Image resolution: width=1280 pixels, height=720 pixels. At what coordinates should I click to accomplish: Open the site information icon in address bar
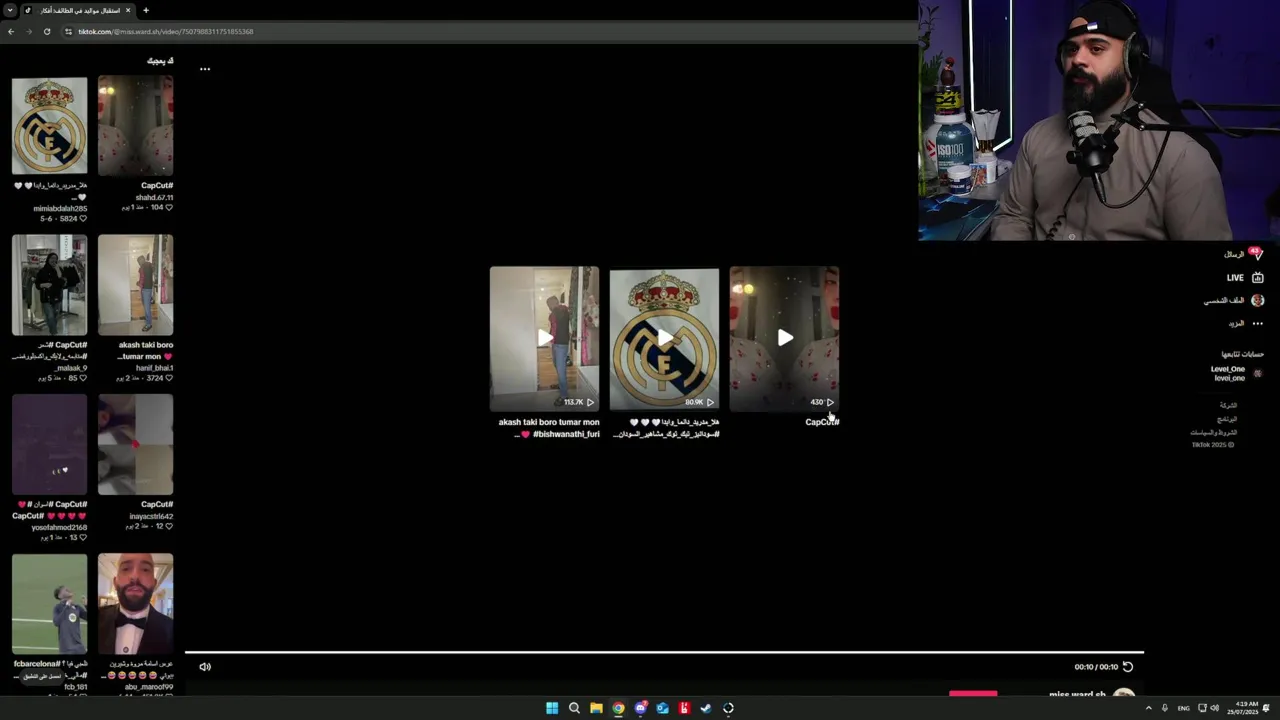click(68, 31)
